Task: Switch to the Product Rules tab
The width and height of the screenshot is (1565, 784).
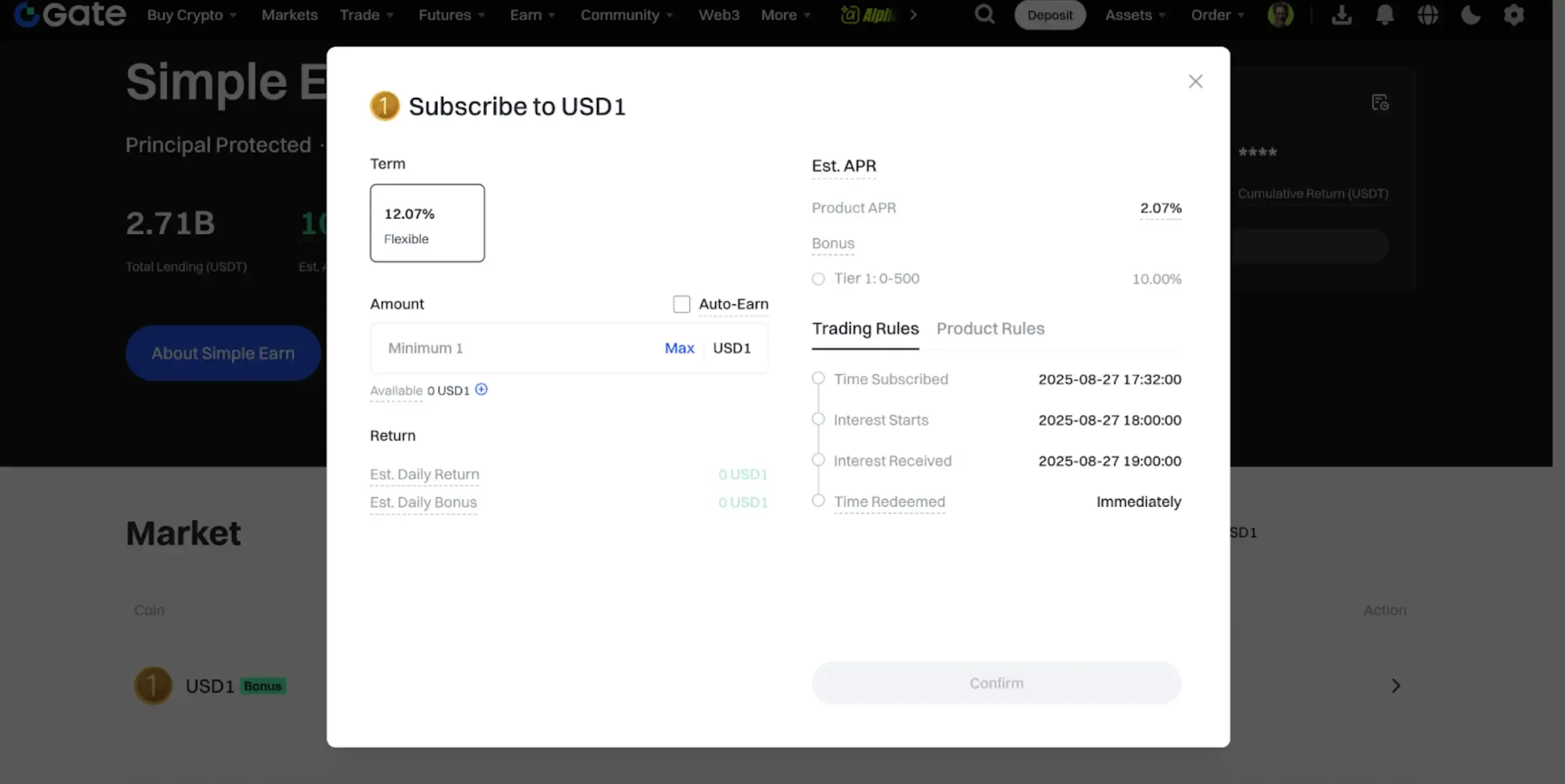Action: coord(990,329)
